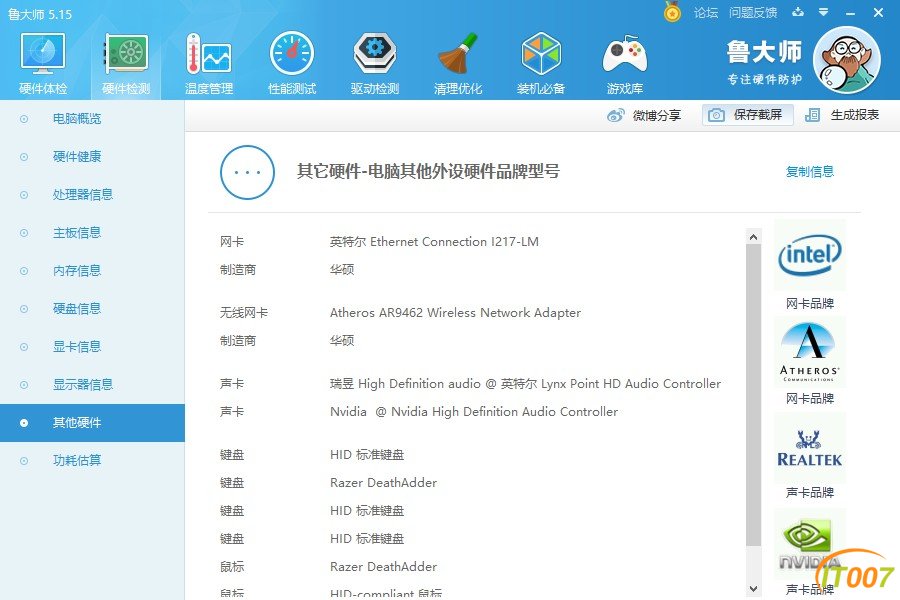Click 英特尔 Ethernet Connection I217-LM text

click(x=434, y=242)
